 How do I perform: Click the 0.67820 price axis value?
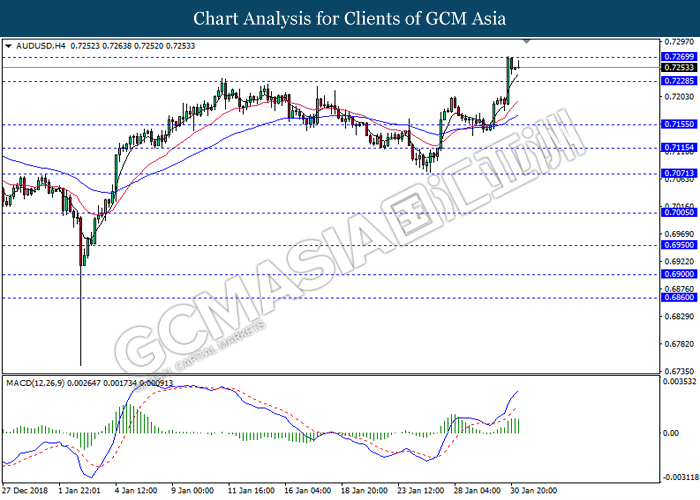click(679, 344)
